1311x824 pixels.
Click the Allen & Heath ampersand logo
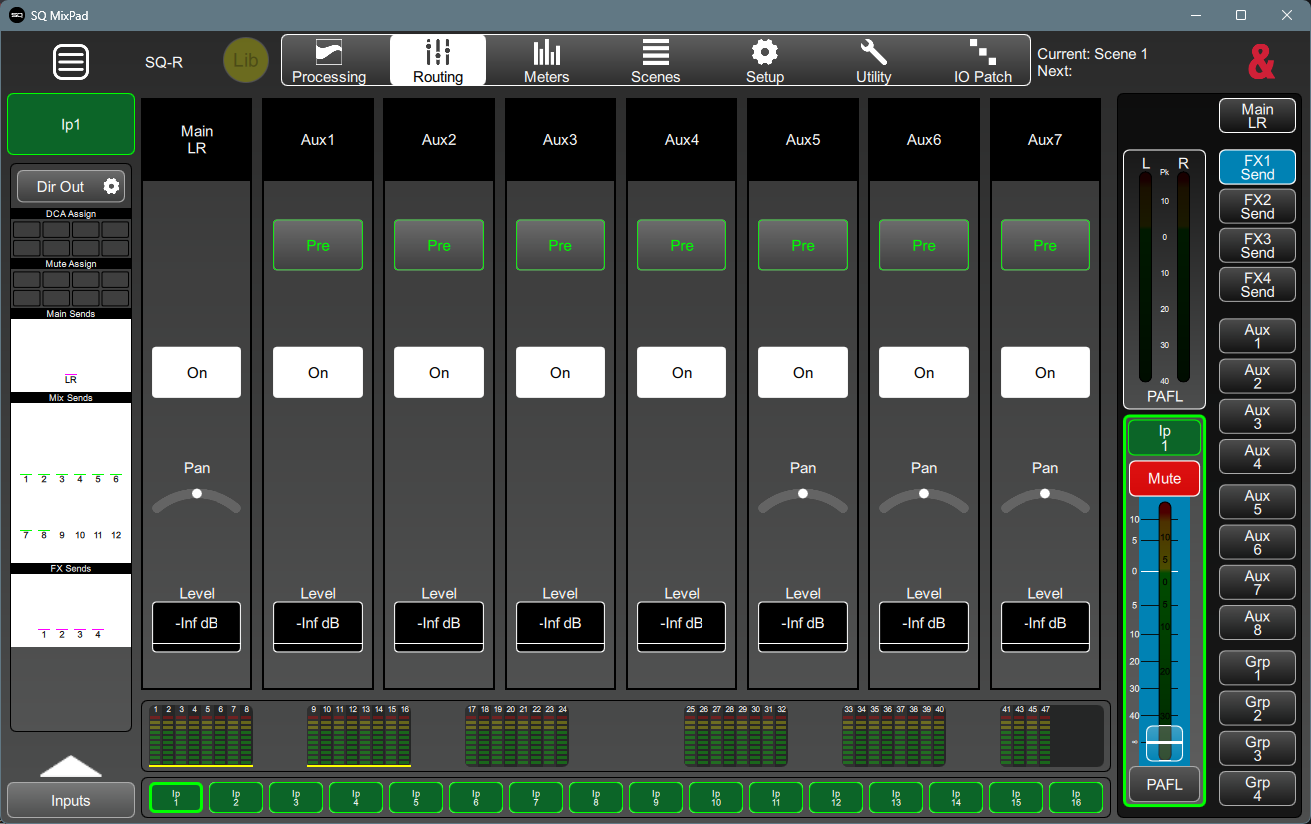(1262, 62)
